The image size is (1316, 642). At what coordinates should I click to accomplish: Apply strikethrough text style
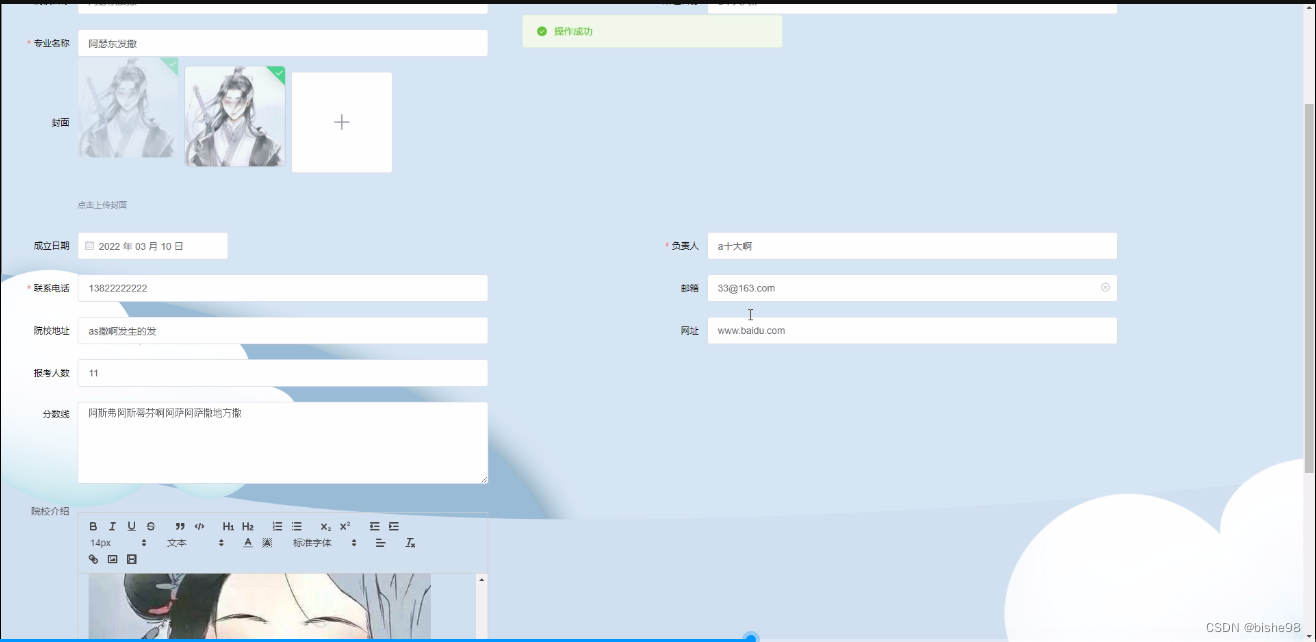coord(151,526)
